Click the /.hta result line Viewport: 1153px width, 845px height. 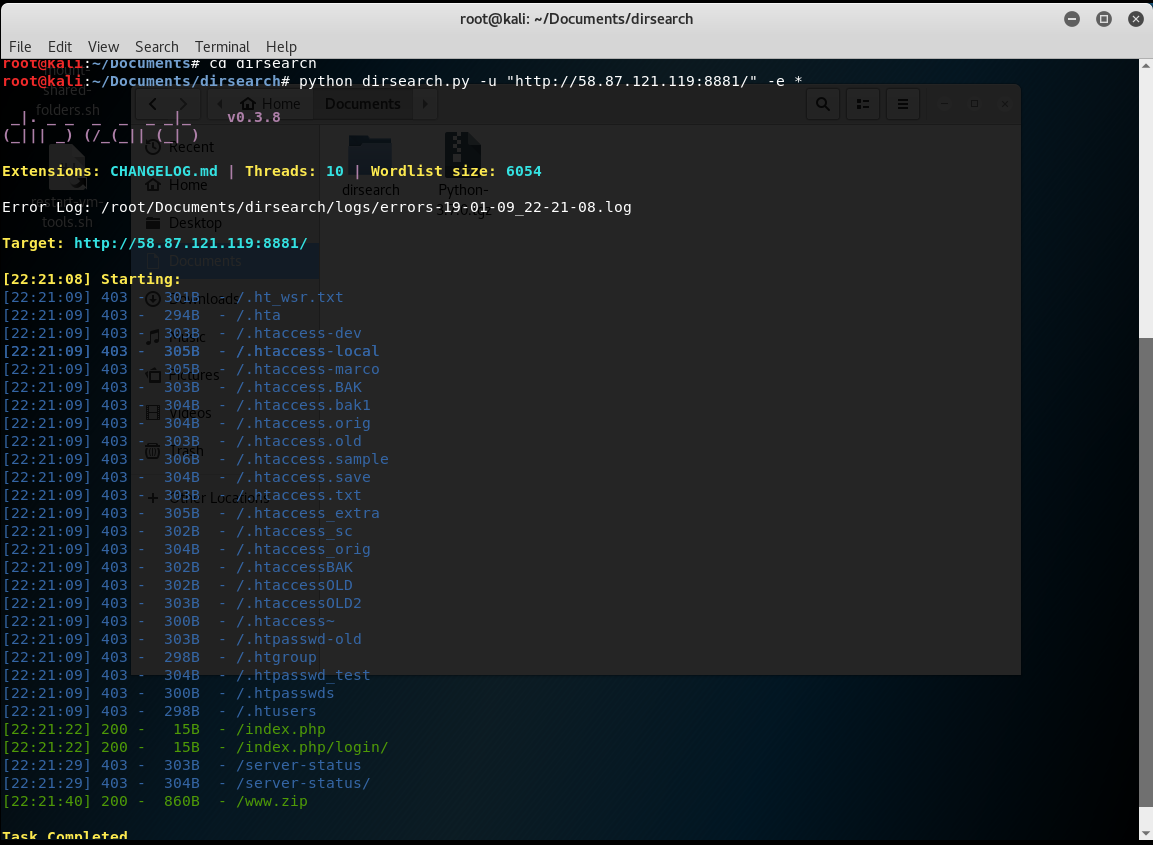point(142,315)
